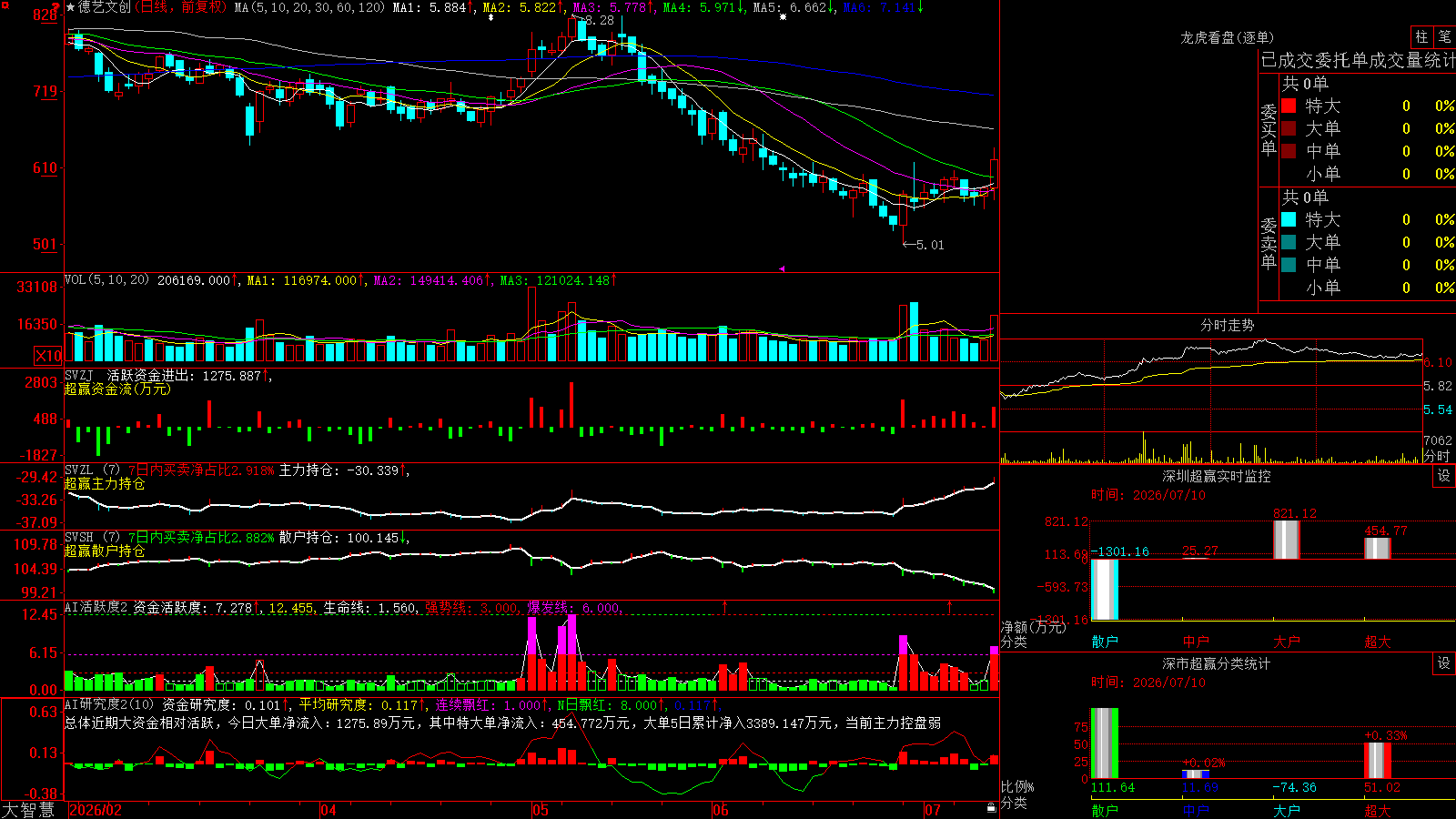Screen dimensions: 1456x819
Task: Click the AI活跃度2 indicator name
Action: [x=96, y=607]
